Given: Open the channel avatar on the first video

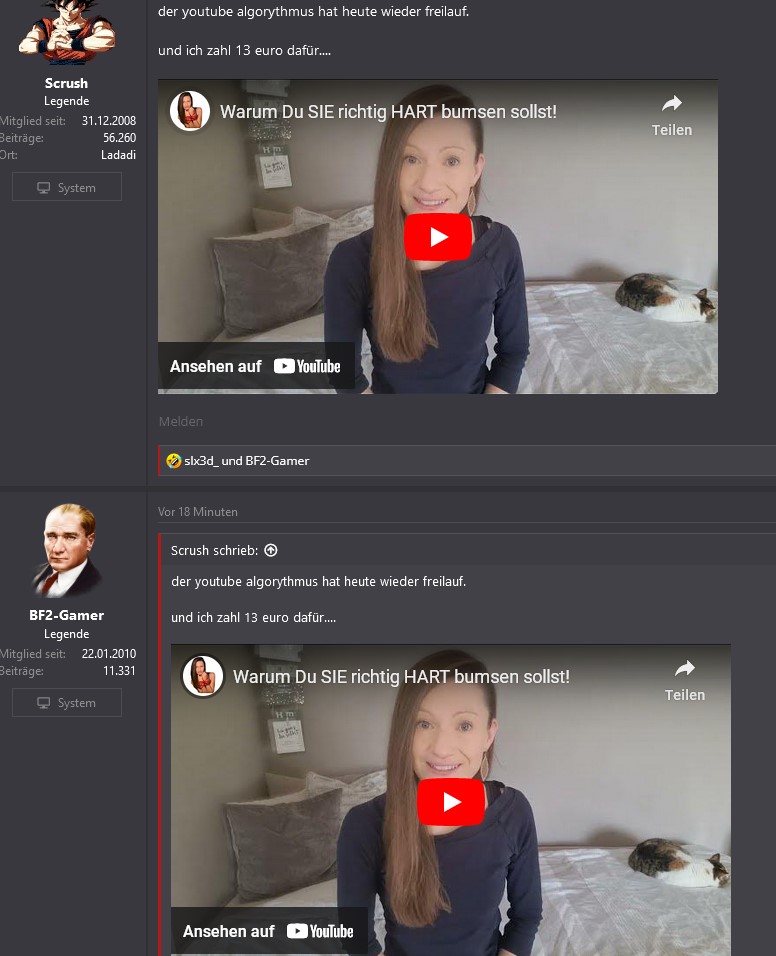Looking at the screenshot, I should click(x=190, y=111).
